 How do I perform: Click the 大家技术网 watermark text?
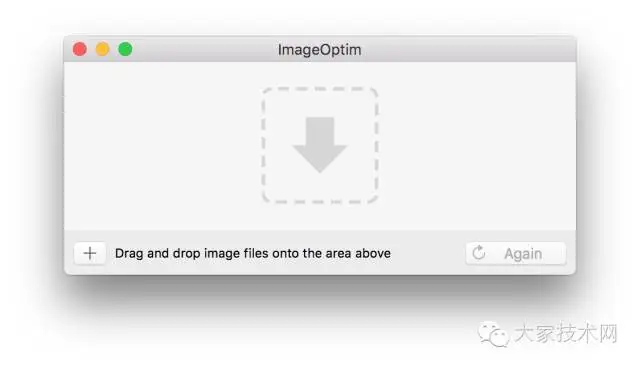click(566, 333)
